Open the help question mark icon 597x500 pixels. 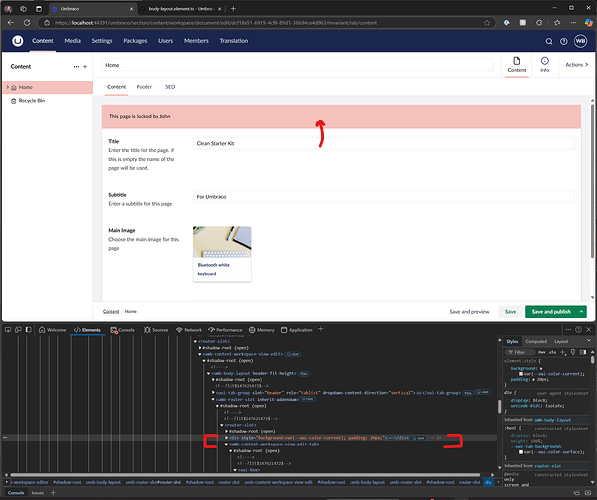pyautogui.click(x=563, y=42)
